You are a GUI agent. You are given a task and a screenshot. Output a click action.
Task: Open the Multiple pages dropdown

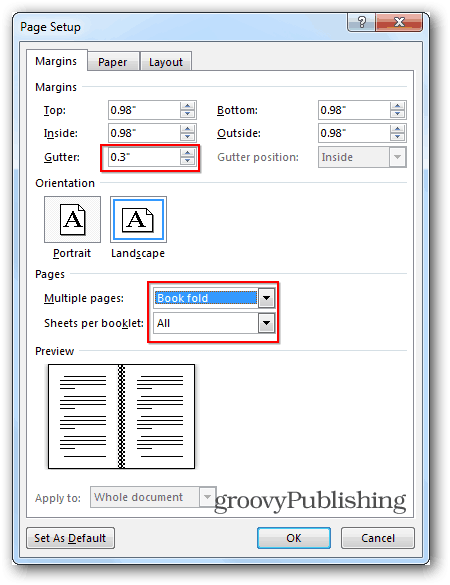point(266,298)
